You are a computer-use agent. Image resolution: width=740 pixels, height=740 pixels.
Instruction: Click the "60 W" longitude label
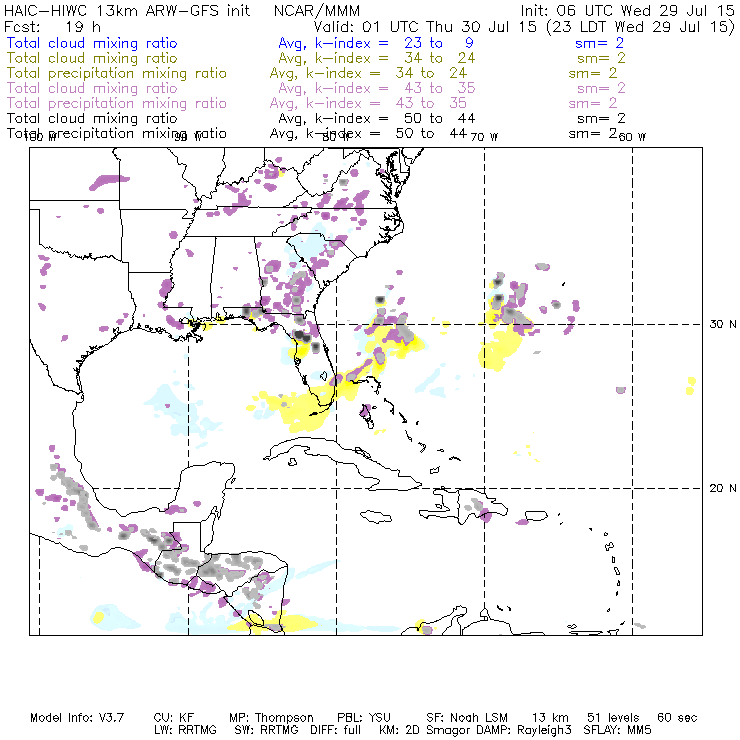point(632,137)
